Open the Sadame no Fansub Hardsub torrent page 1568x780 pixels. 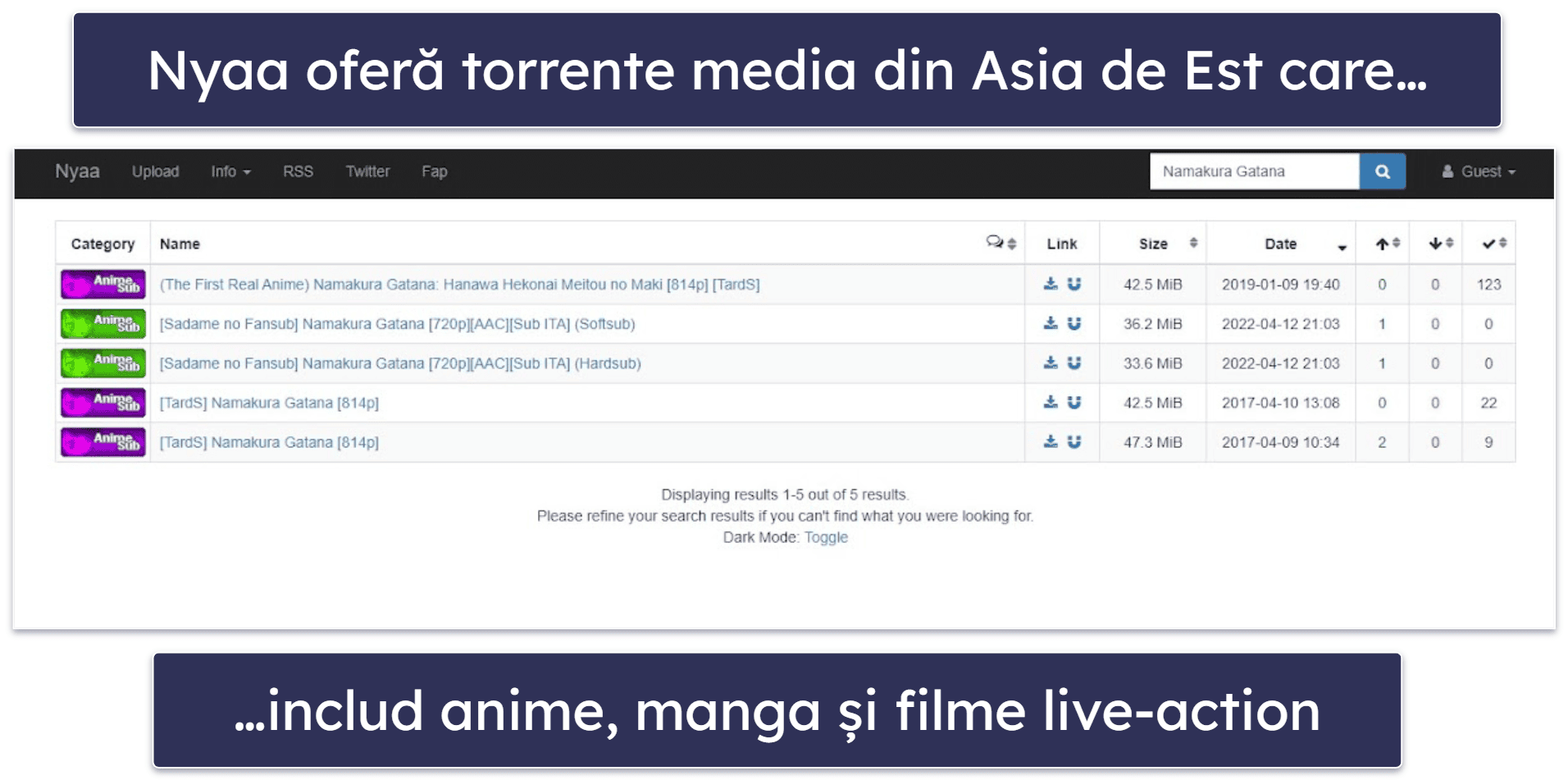400,363
